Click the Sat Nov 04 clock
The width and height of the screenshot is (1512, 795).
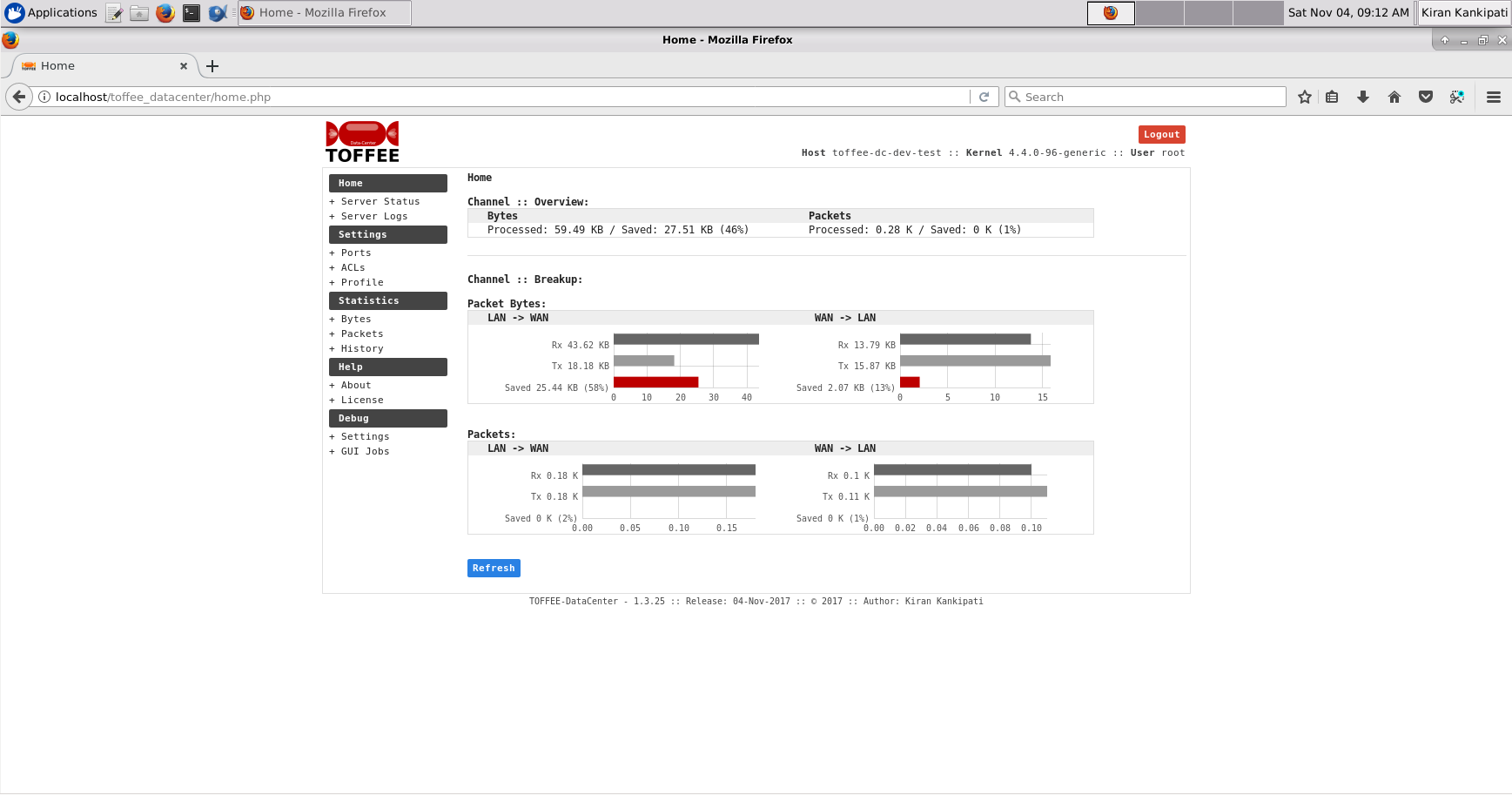pos(1348,12)
